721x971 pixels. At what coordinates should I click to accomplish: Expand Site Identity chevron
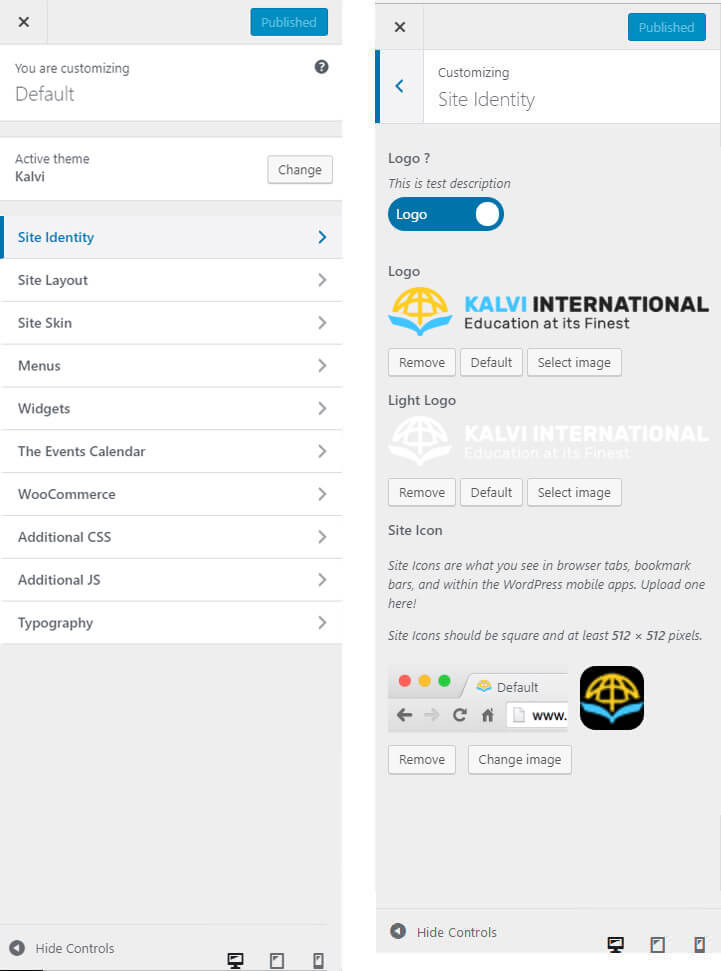[322, 237]
